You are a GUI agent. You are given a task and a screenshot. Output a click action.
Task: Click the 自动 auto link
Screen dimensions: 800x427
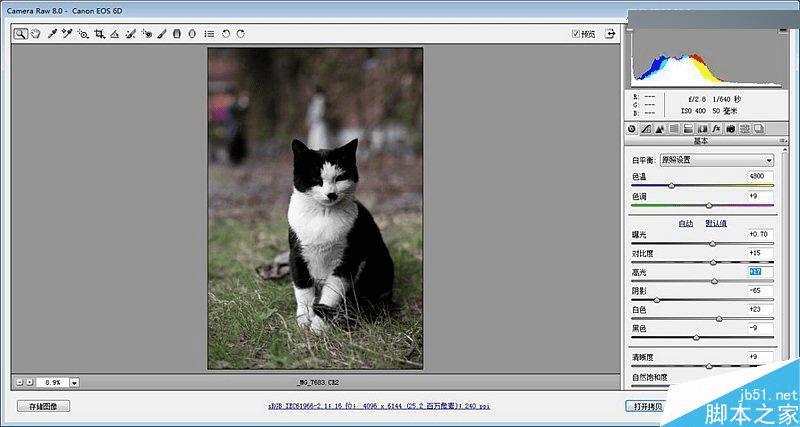686,223
